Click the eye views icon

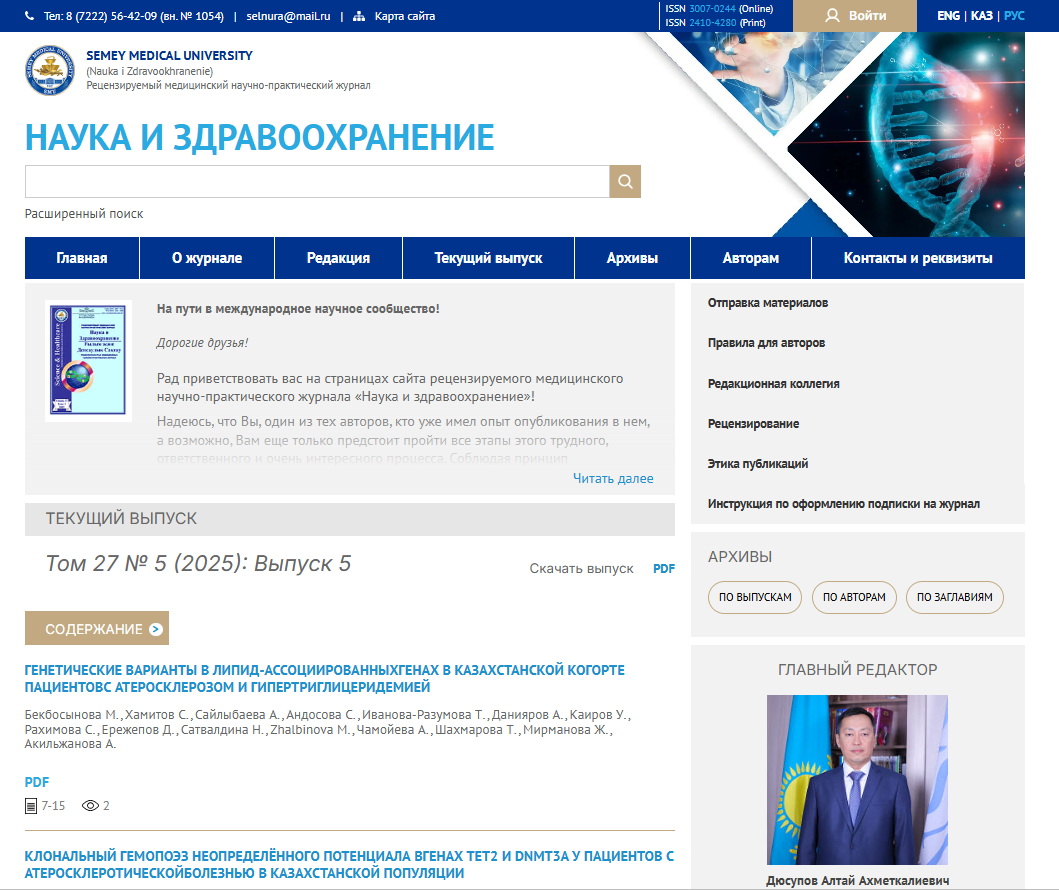91,806
